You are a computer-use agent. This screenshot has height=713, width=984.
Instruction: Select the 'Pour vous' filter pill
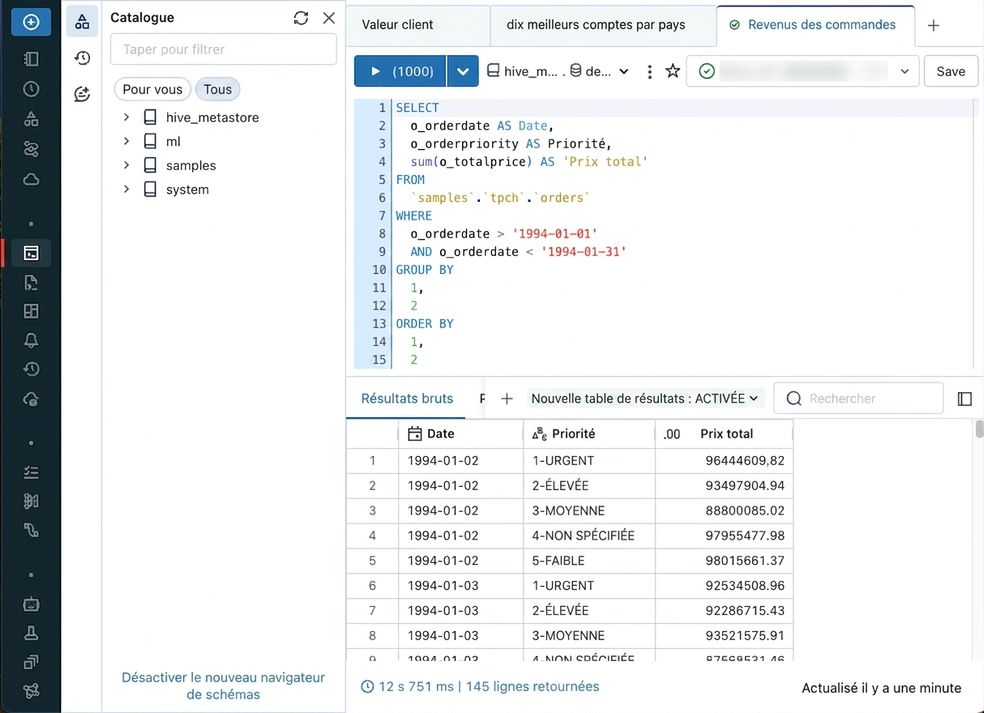pos(152,89)
